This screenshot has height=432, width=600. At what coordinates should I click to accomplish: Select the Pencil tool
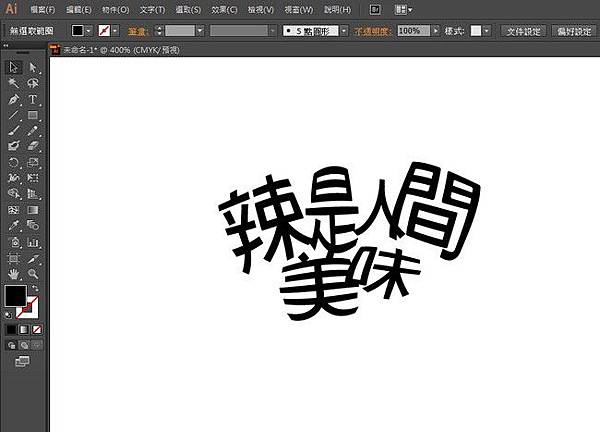[x=33, y=130]
